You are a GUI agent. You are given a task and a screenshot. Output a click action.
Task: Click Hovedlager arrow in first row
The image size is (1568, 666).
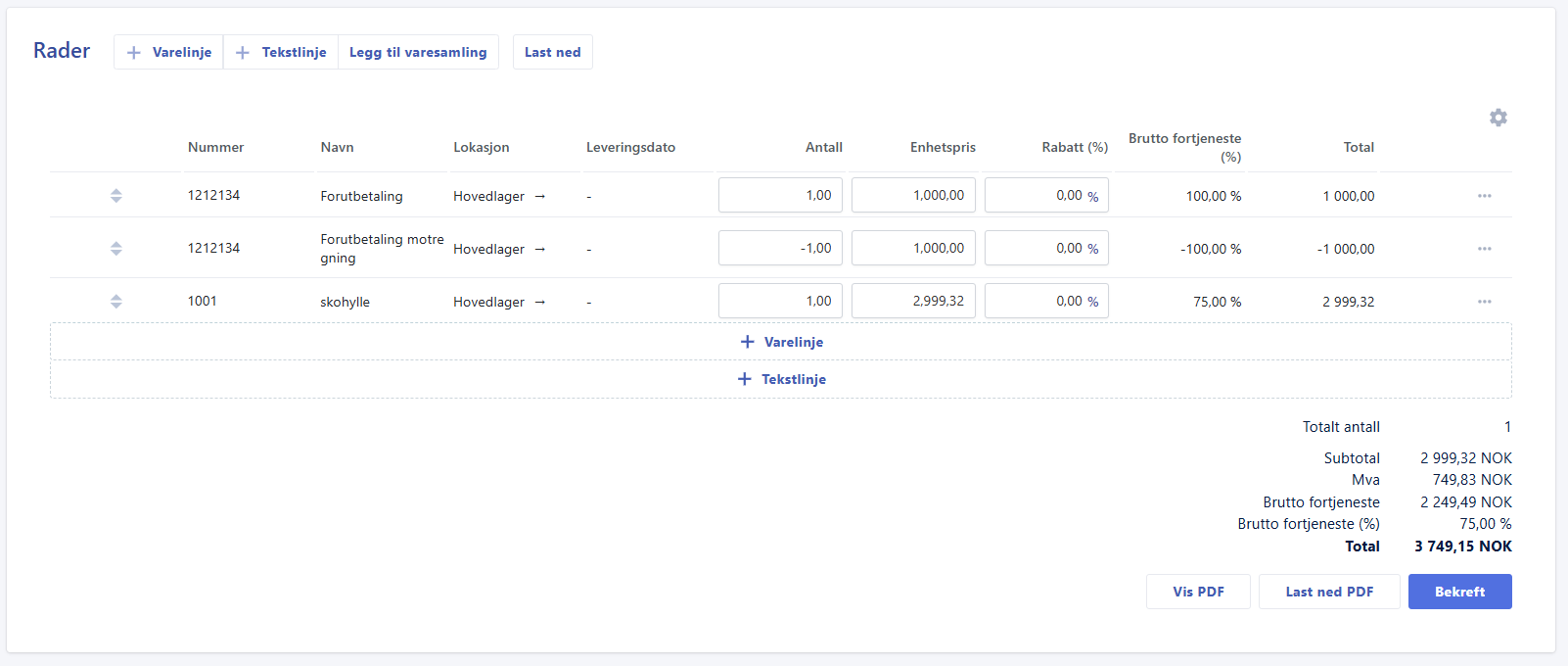(x=539, y=196)
